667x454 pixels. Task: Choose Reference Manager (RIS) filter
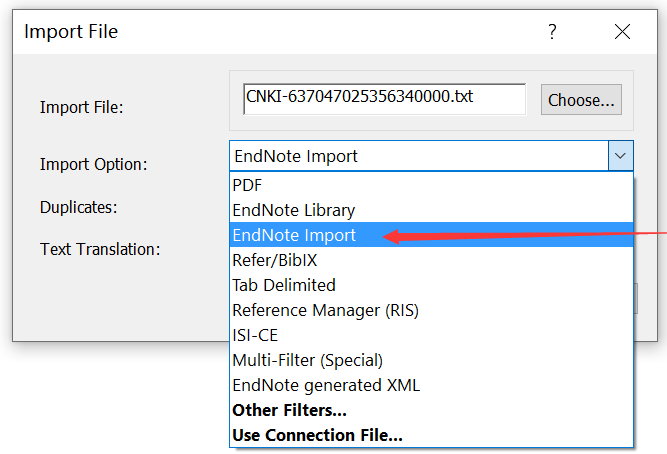(325, 310)
